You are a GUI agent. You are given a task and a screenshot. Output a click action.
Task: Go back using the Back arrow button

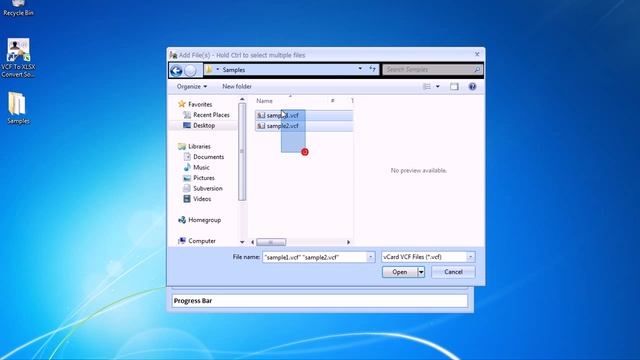pyautogui.click(x=176, y=70)
